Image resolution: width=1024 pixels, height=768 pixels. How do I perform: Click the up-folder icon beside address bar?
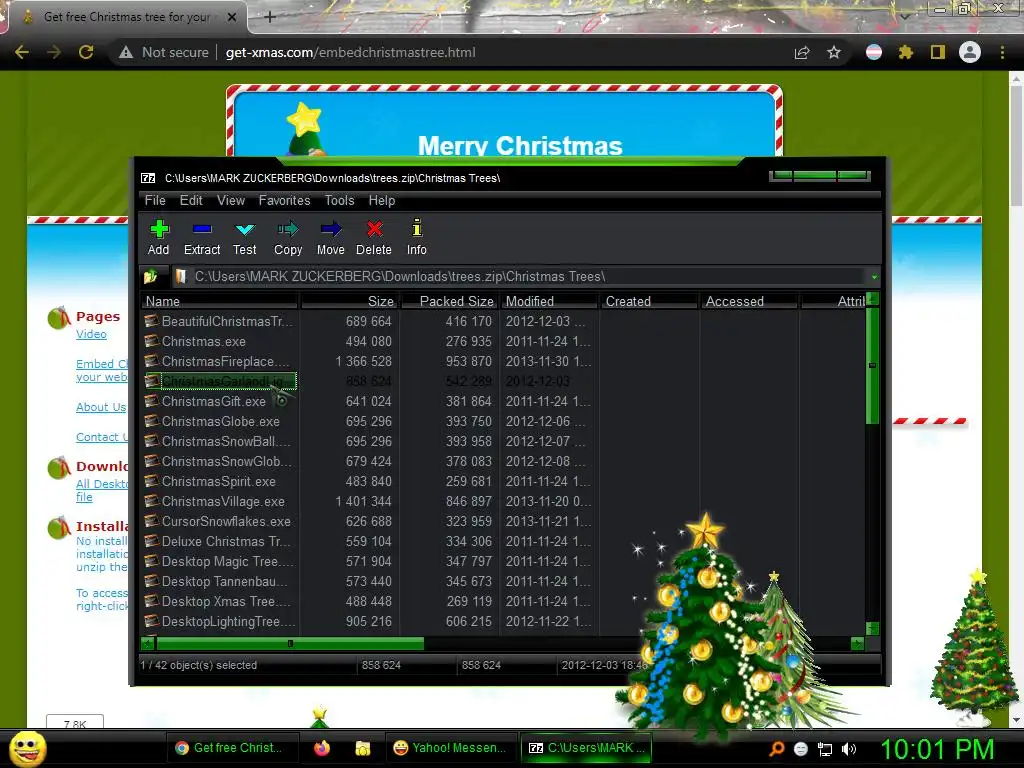pyautogui.click(x=151, y=277)
